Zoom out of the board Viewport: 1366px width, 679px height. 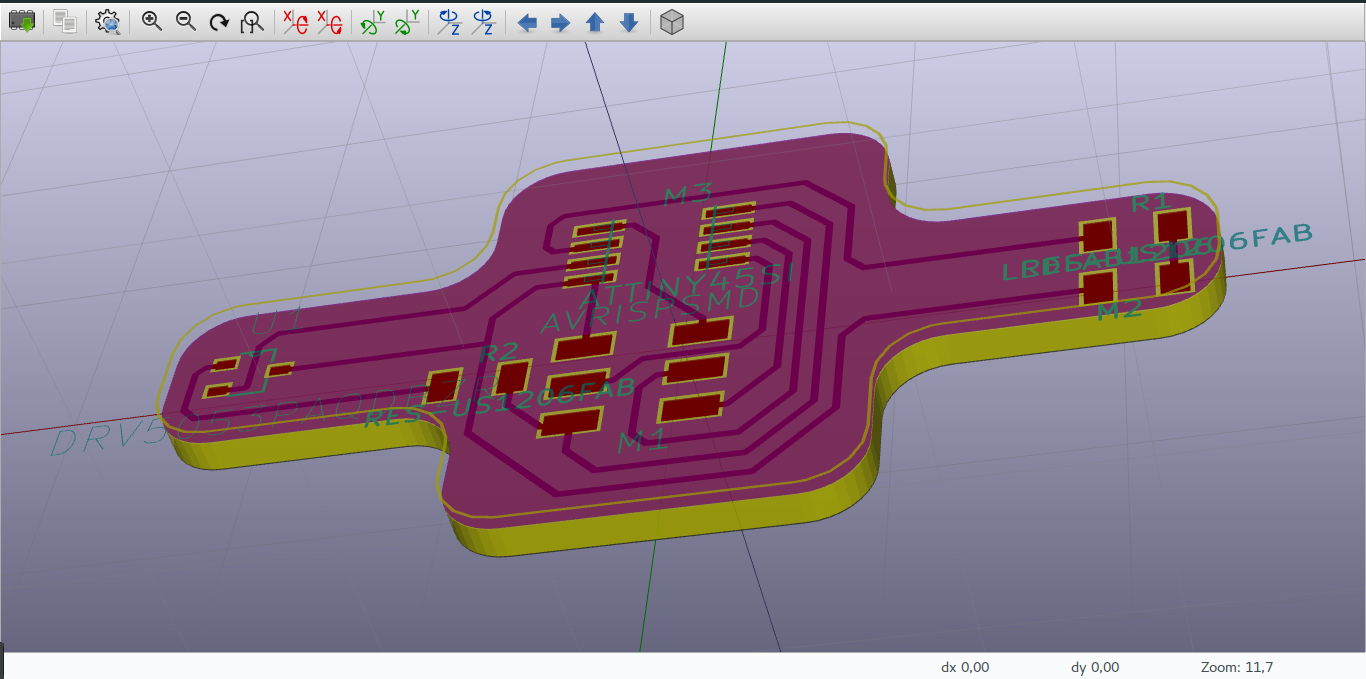click(184, 22)
